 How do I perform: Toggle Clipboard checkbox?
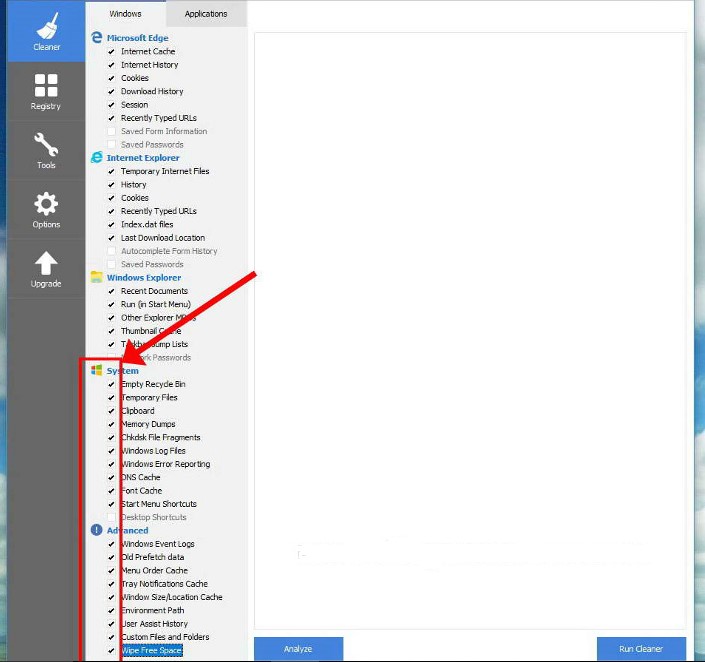pos(111,411)
